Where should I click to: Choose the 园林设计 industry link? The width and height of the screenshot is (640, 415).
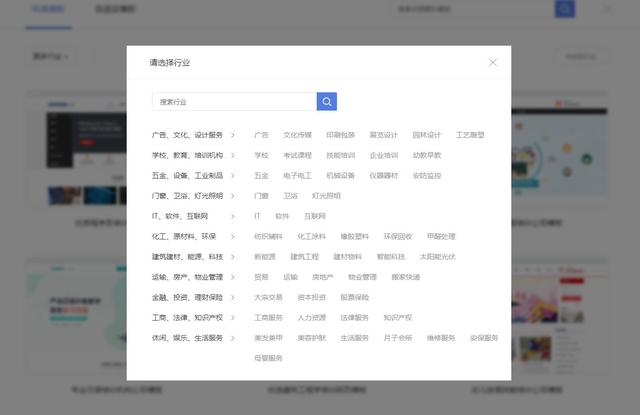coord(426,135)
